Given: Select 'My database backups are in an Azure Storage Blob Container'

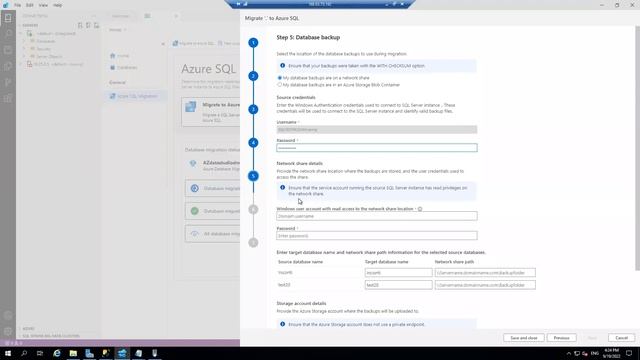Looking at the screenshot, I should click(x=280, y=85).
